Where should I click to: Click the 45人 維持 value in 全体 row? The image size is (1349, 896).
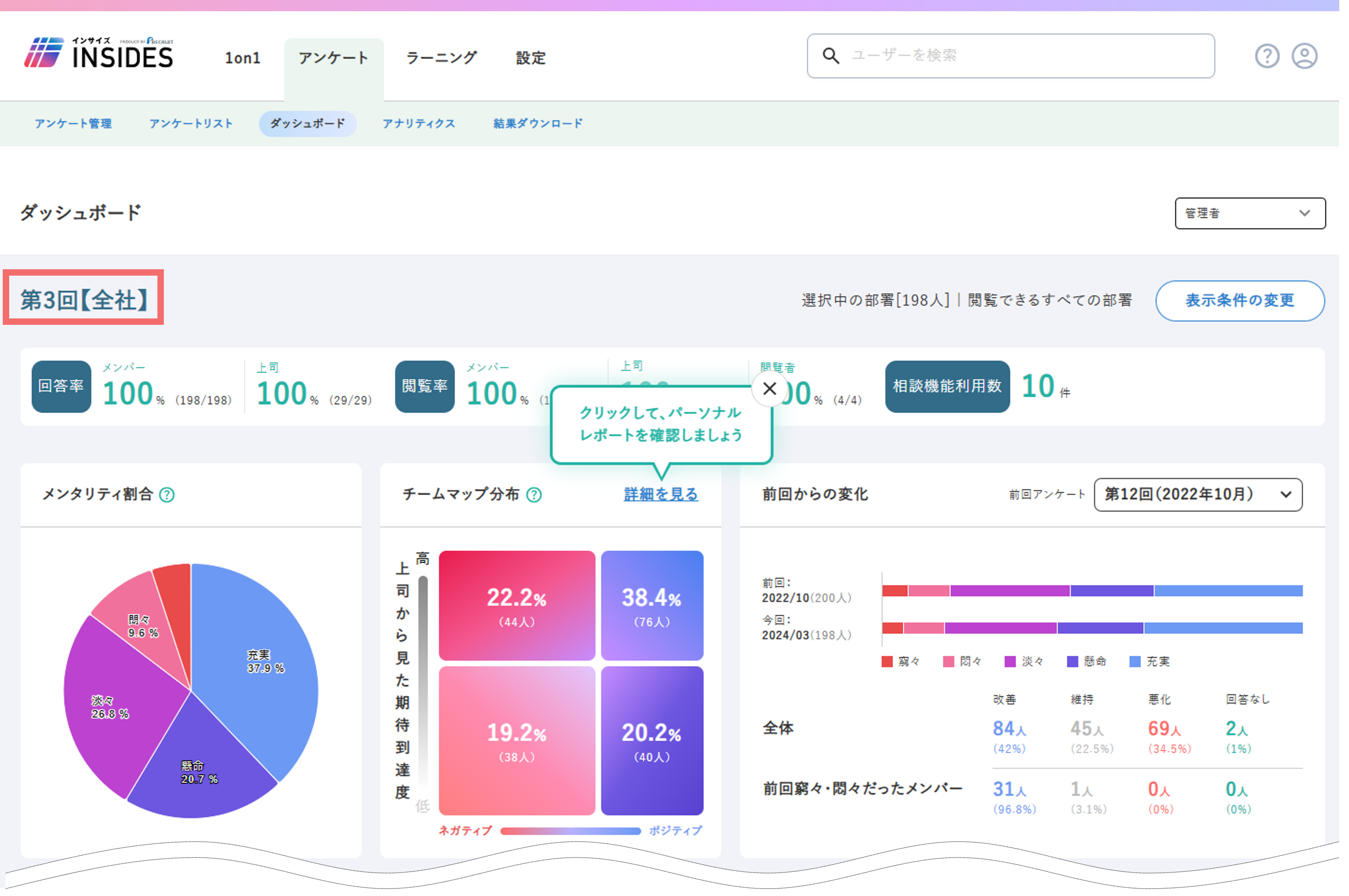coord(1087,729)
